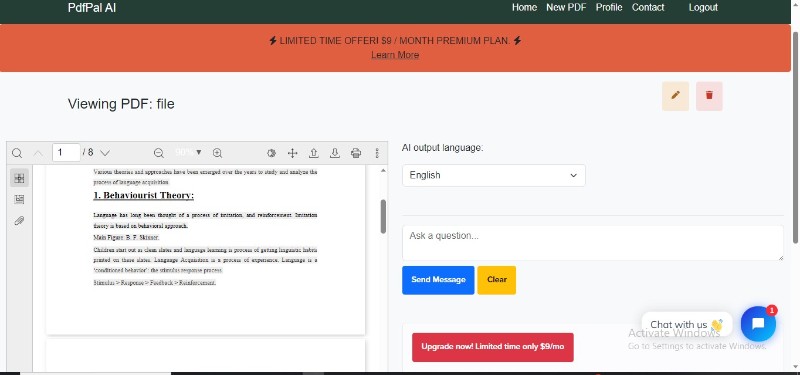Screen dimensions: 800x375
Task: Click the Viewing PDF: file title
Action: point(121,104)
